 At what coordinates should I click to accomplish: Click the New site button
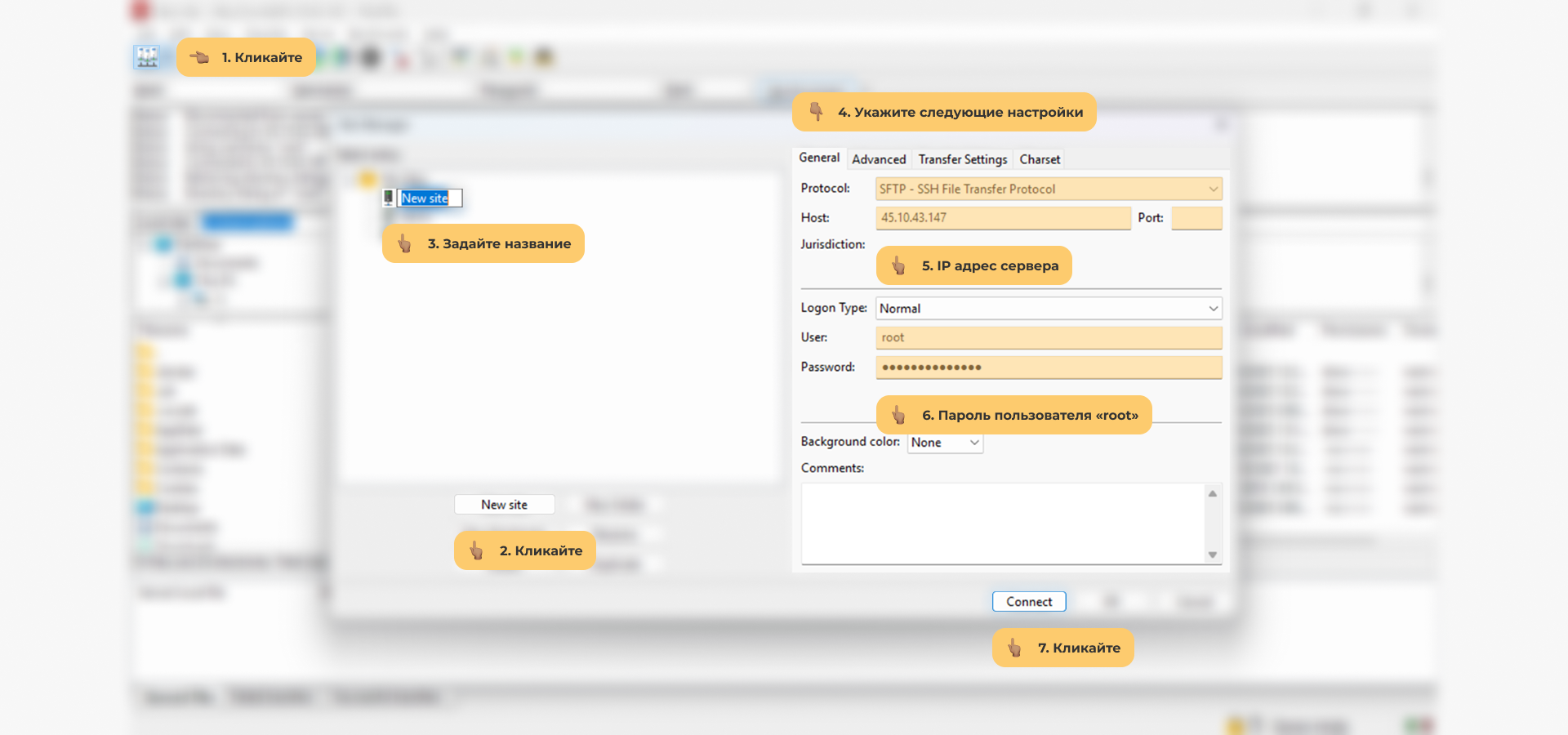[x=504, y=505]
